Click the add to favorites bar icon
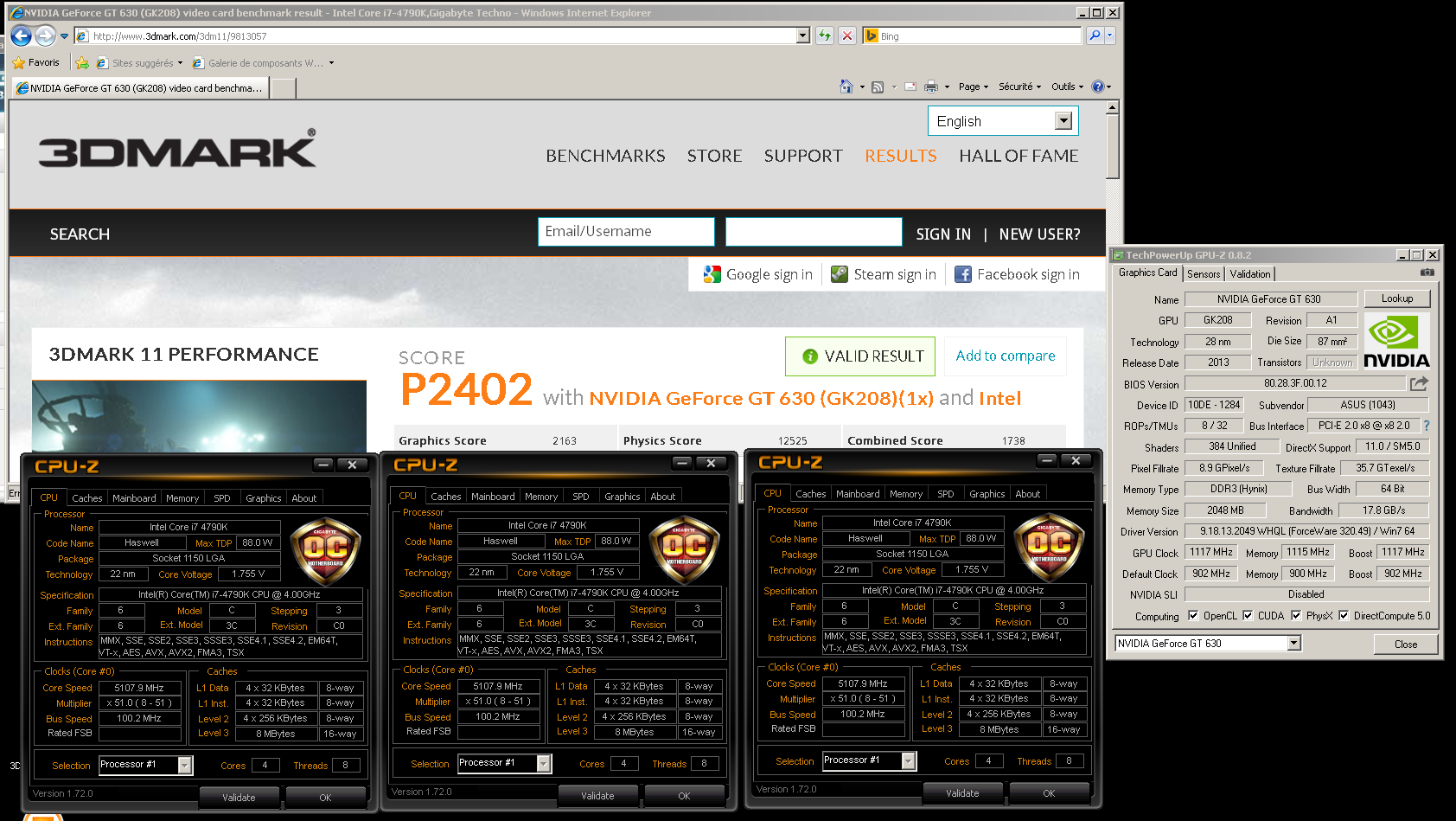The height and width of the screenshot is (821, 1456). coord(82,62)
